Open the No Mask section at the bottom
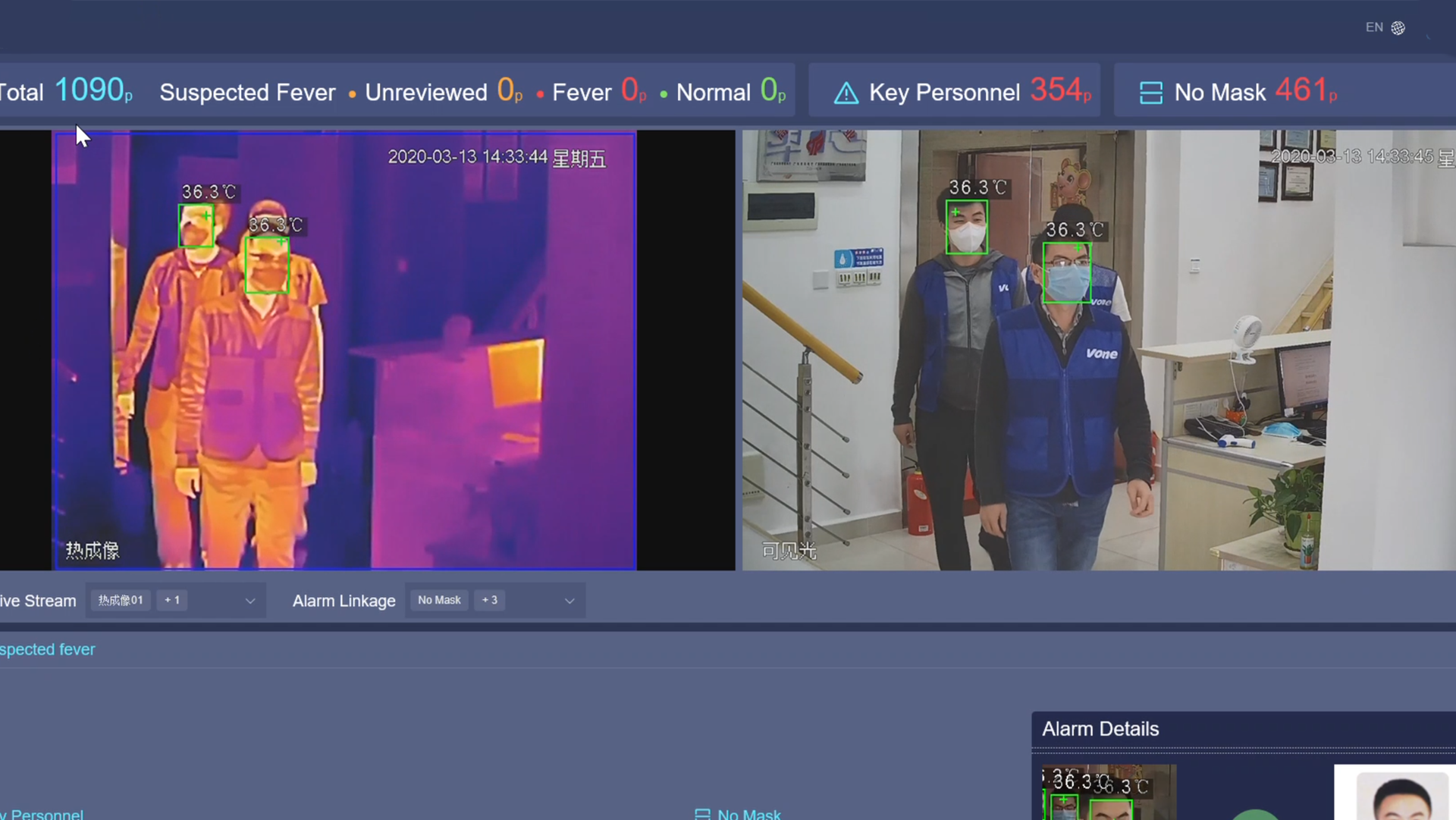The height and width of the screenshot is (820, 1456). click(748, 814)
